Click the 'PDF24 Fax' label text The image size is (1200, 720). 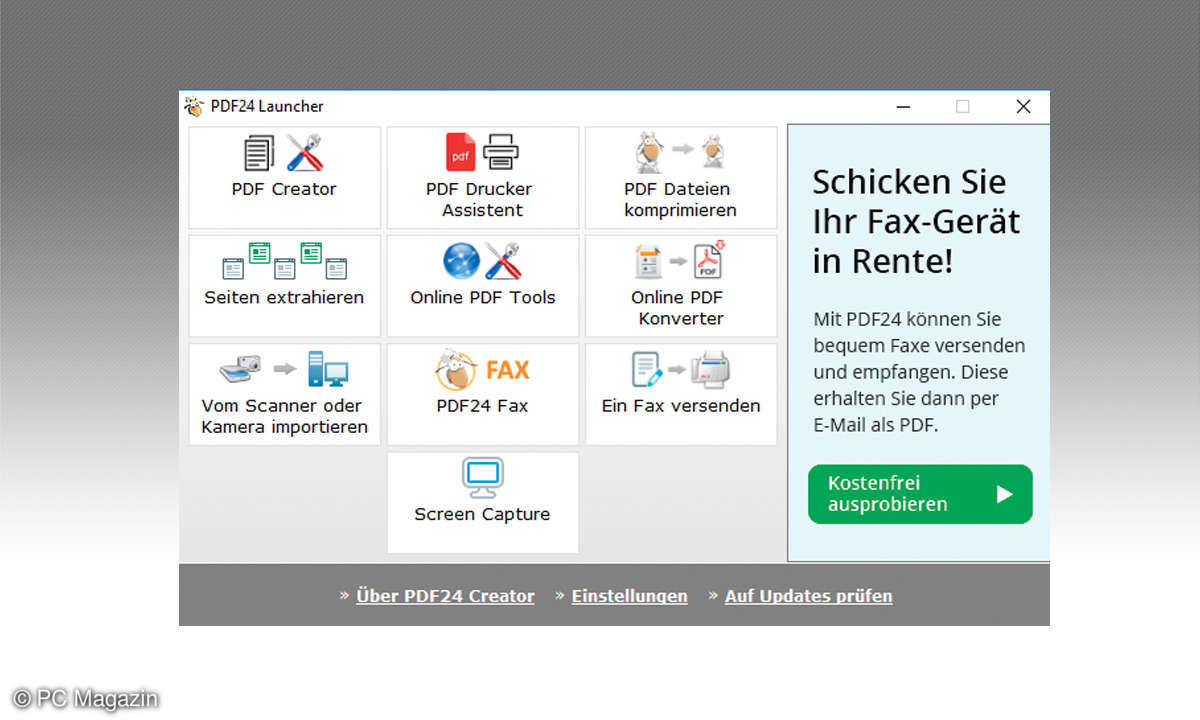tap(482, 405)
